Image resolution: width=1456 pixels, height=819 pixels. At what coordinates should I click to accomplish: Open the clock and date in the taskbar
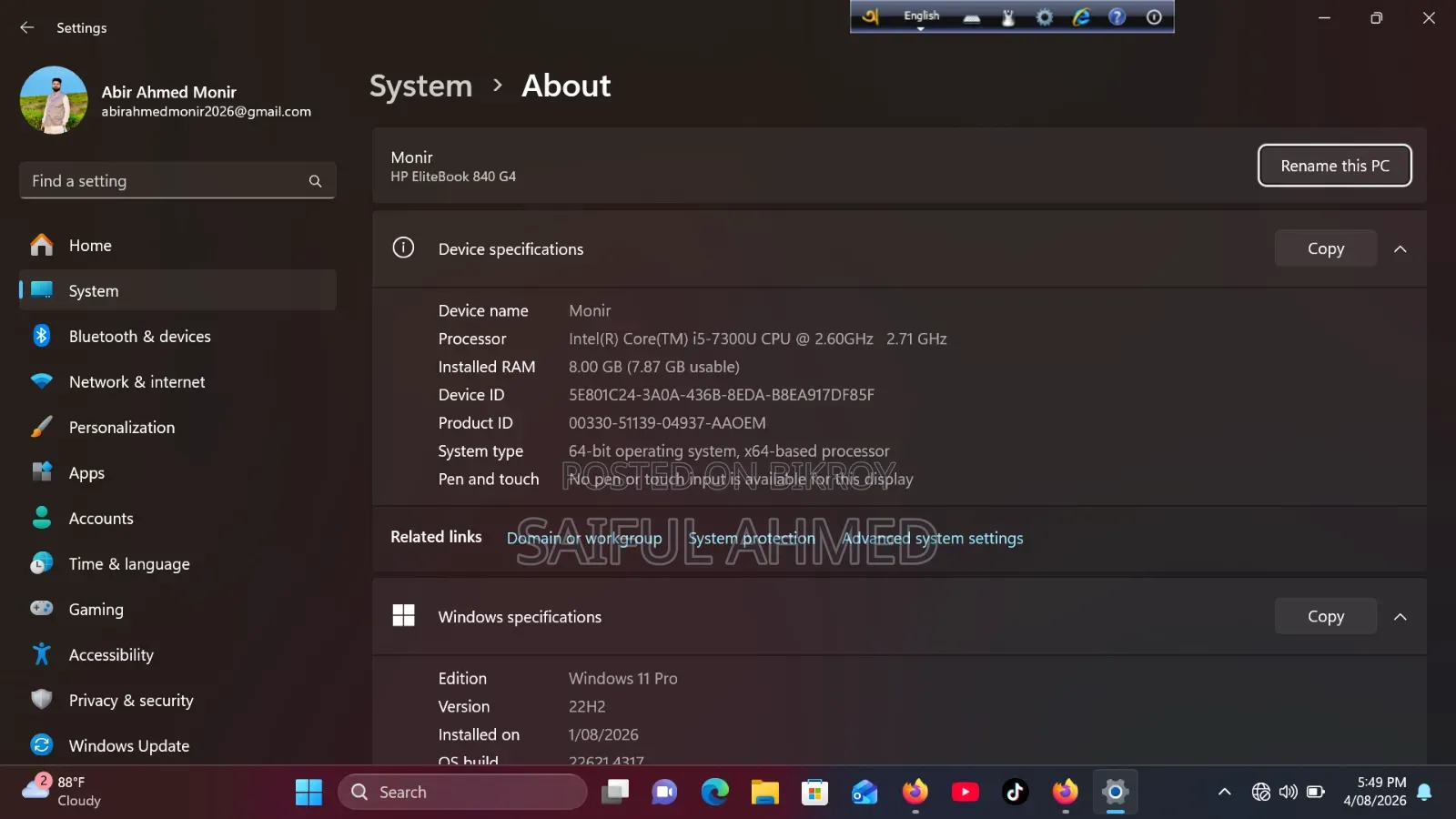[1375, 792]
